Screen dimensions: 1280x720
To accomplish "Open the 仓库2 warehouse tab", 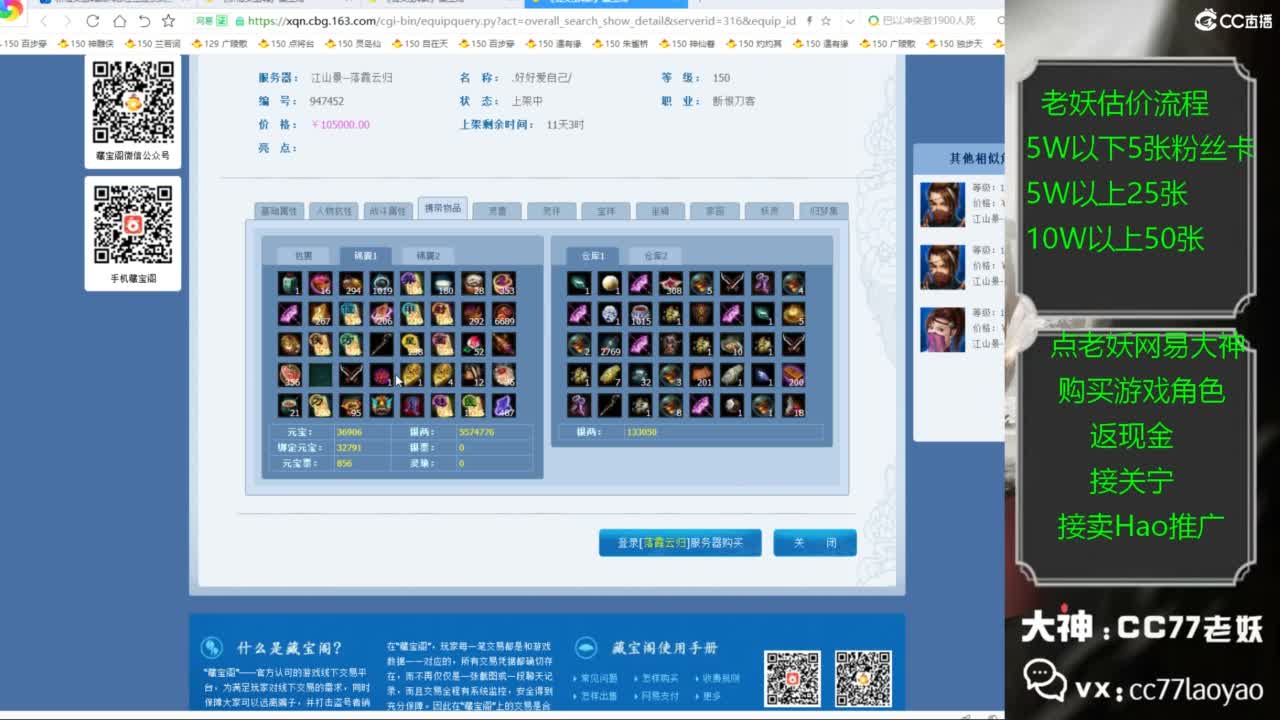I will (655, 256).
